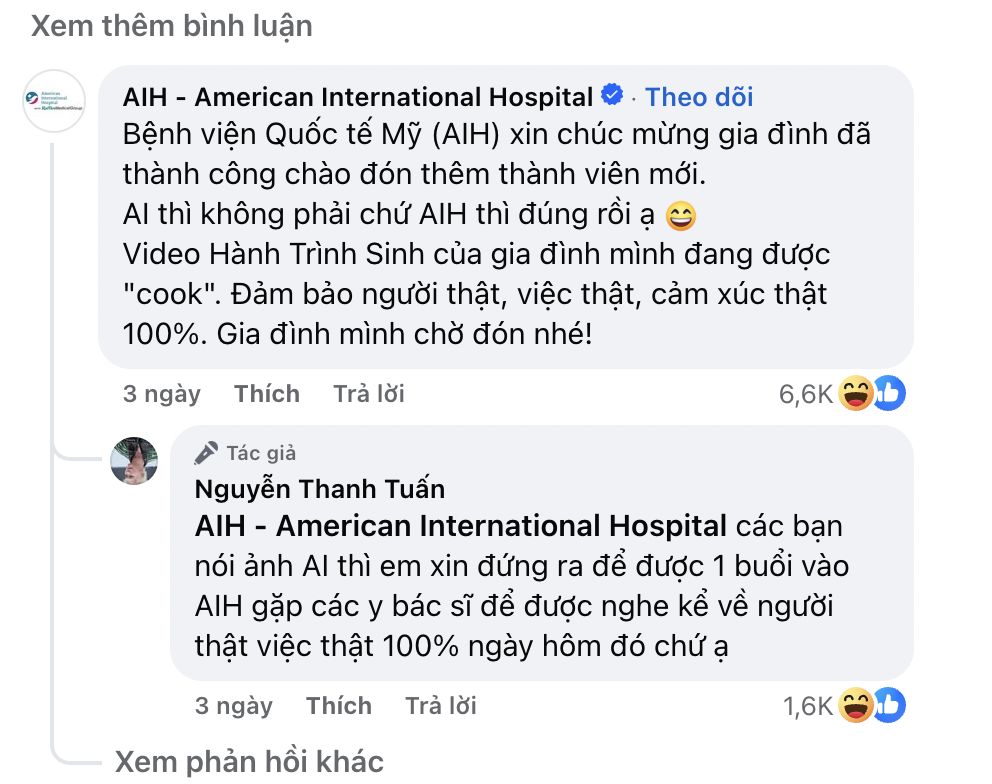992x784 pixels.
Task: Click the blue like reaction icon on AIH's comment
Action: pyautogui.click(x=888, y=394)
